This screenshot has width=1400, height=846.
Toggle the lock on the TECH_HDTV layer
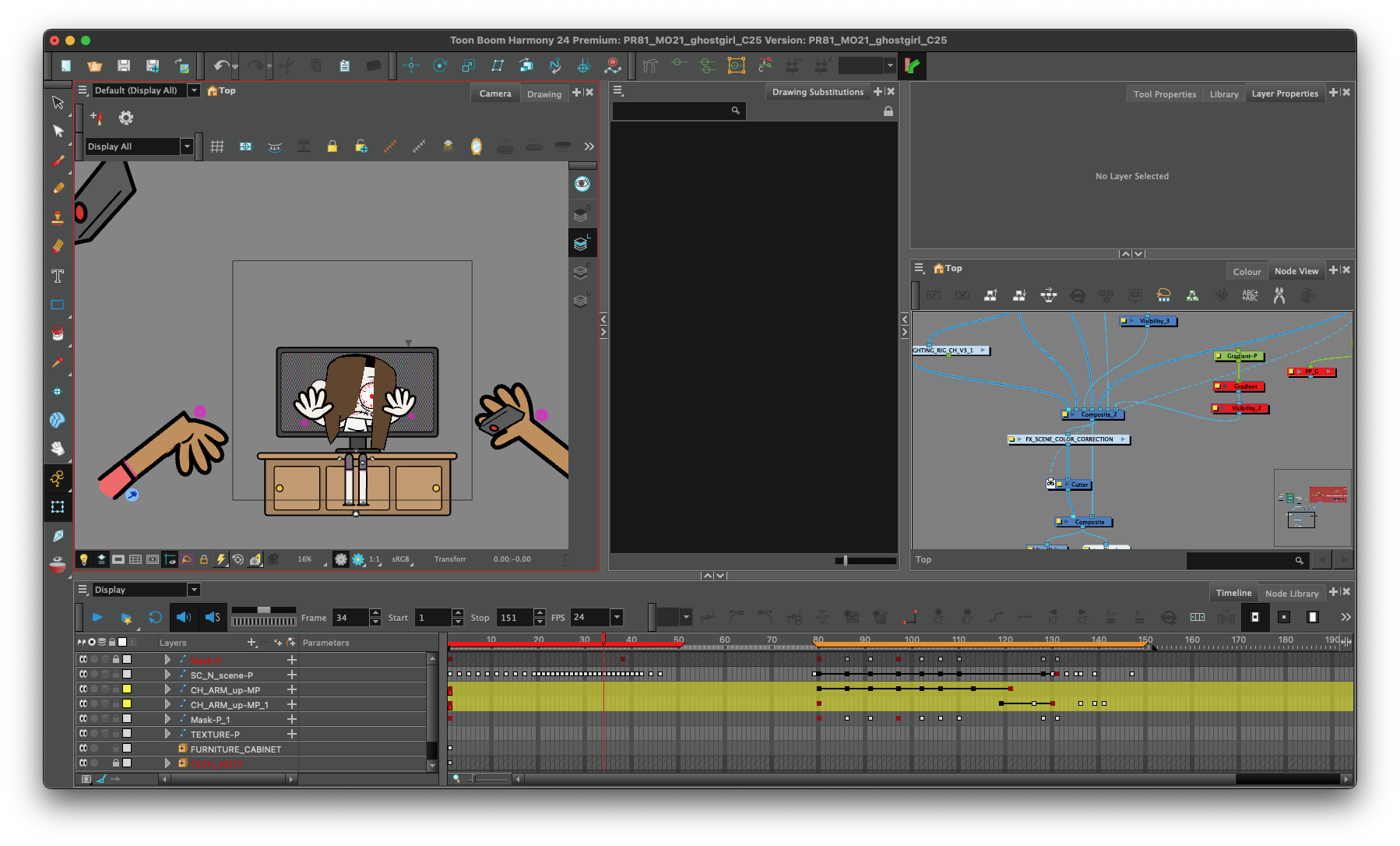pos(115,763)
